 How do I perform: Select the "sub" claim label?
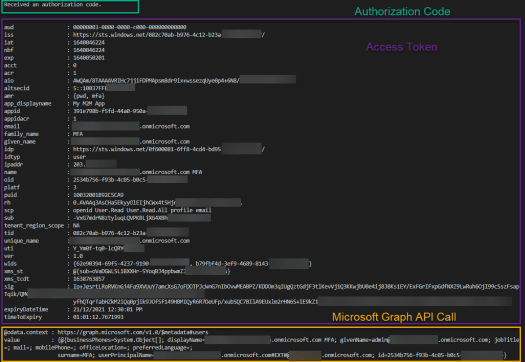click(9, 218)
